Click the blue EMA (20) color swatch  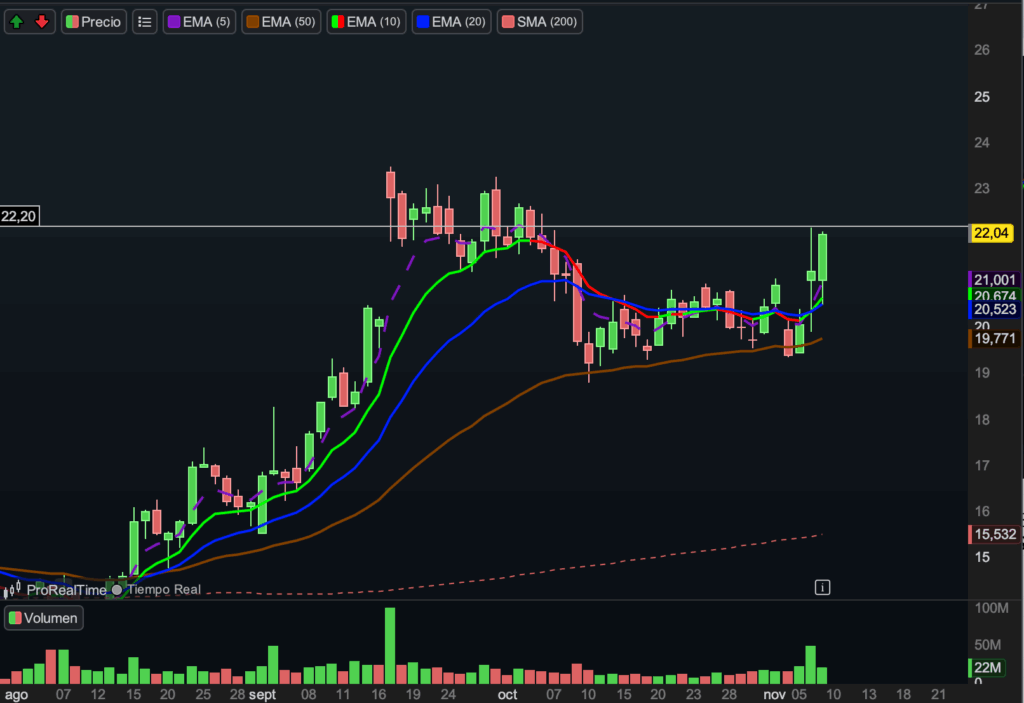pos(422,21)
